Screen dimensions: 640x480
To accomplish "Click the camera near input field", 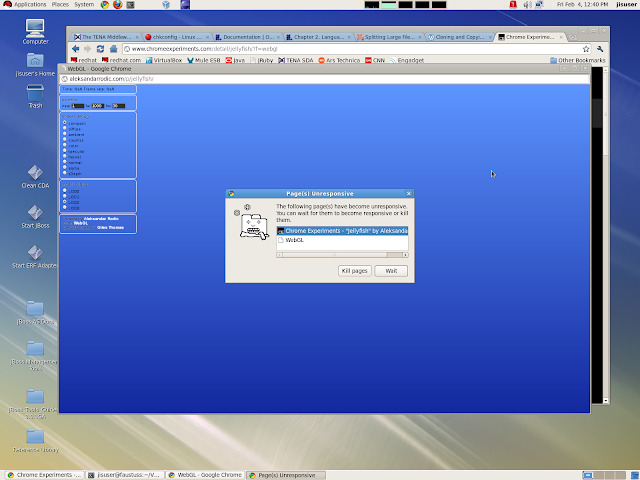I will click(78, 106).
